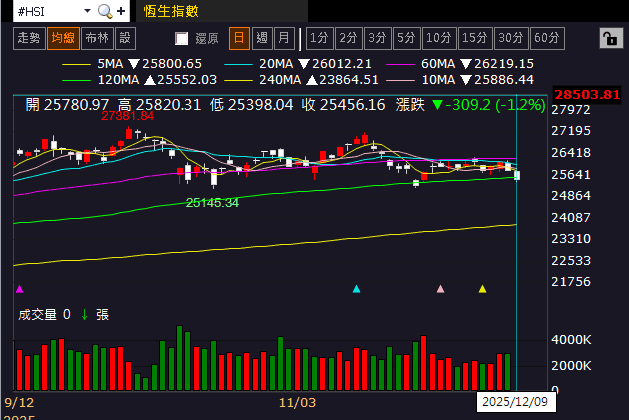Select the 月 monthly period
The image size is (629, 420).
point(284,39)
